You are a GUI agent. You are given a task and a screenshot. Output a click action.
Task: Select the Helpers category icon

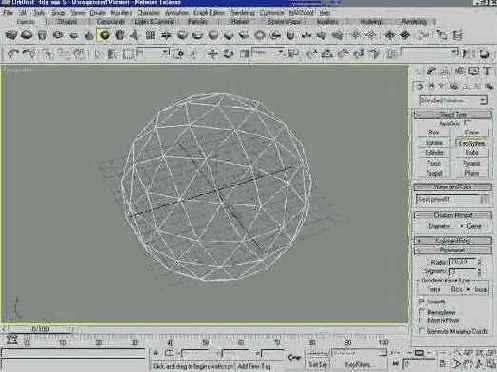coord(465,86)
